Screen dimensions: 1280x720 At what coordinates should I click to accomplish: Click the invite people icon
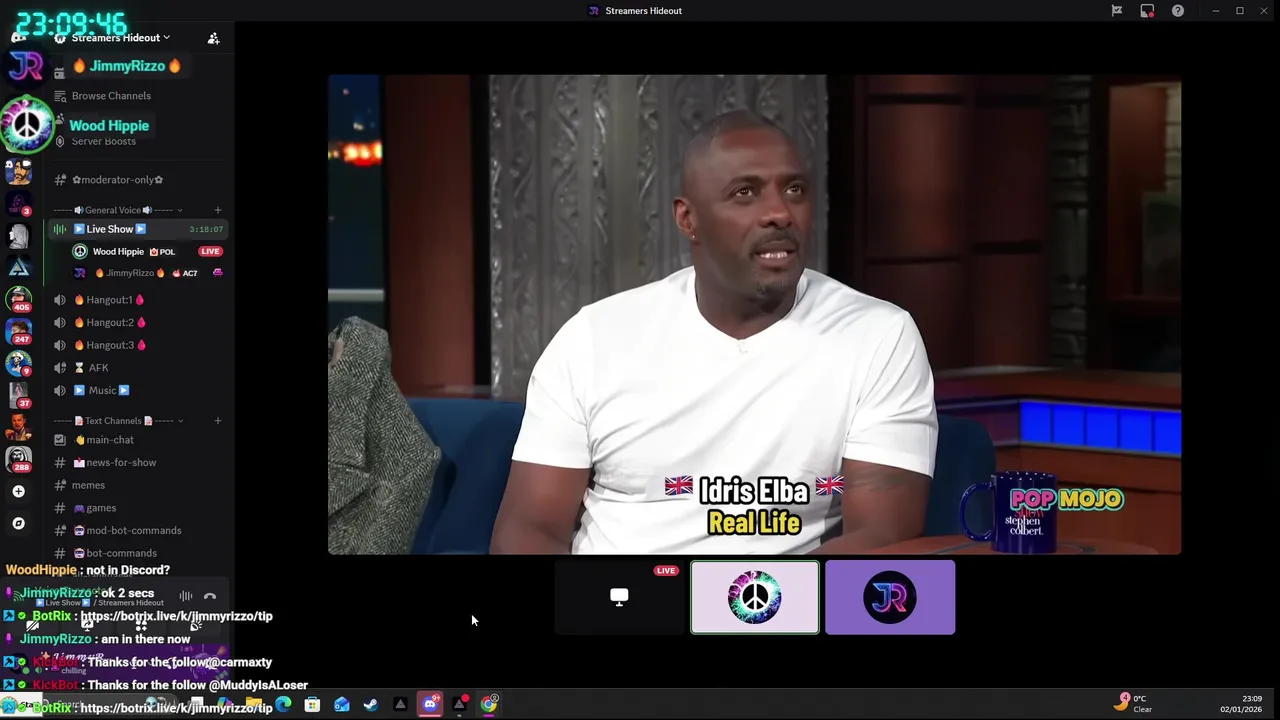(213, 38)
